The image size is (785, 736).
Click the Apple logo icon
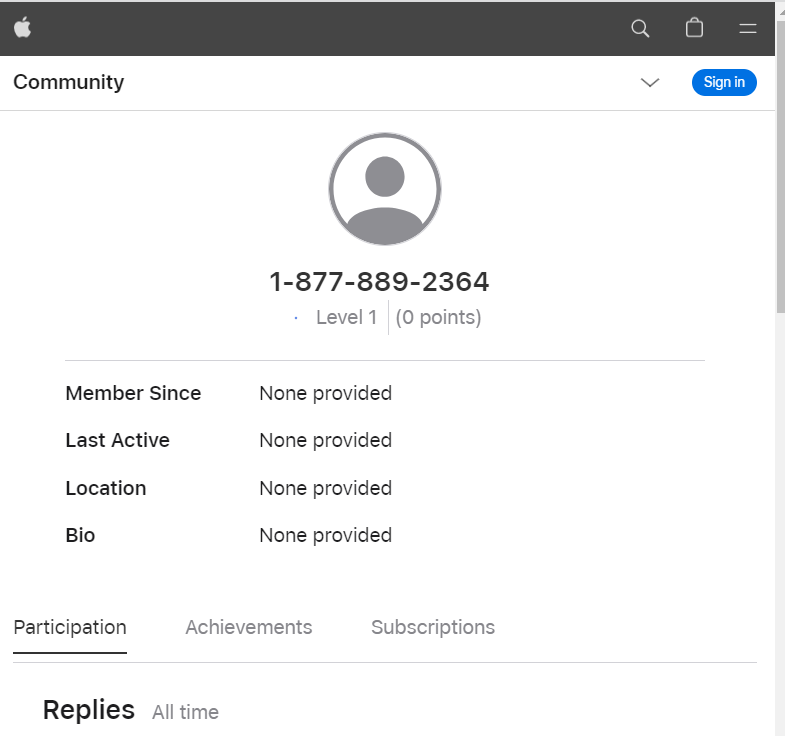click(23, 28)
